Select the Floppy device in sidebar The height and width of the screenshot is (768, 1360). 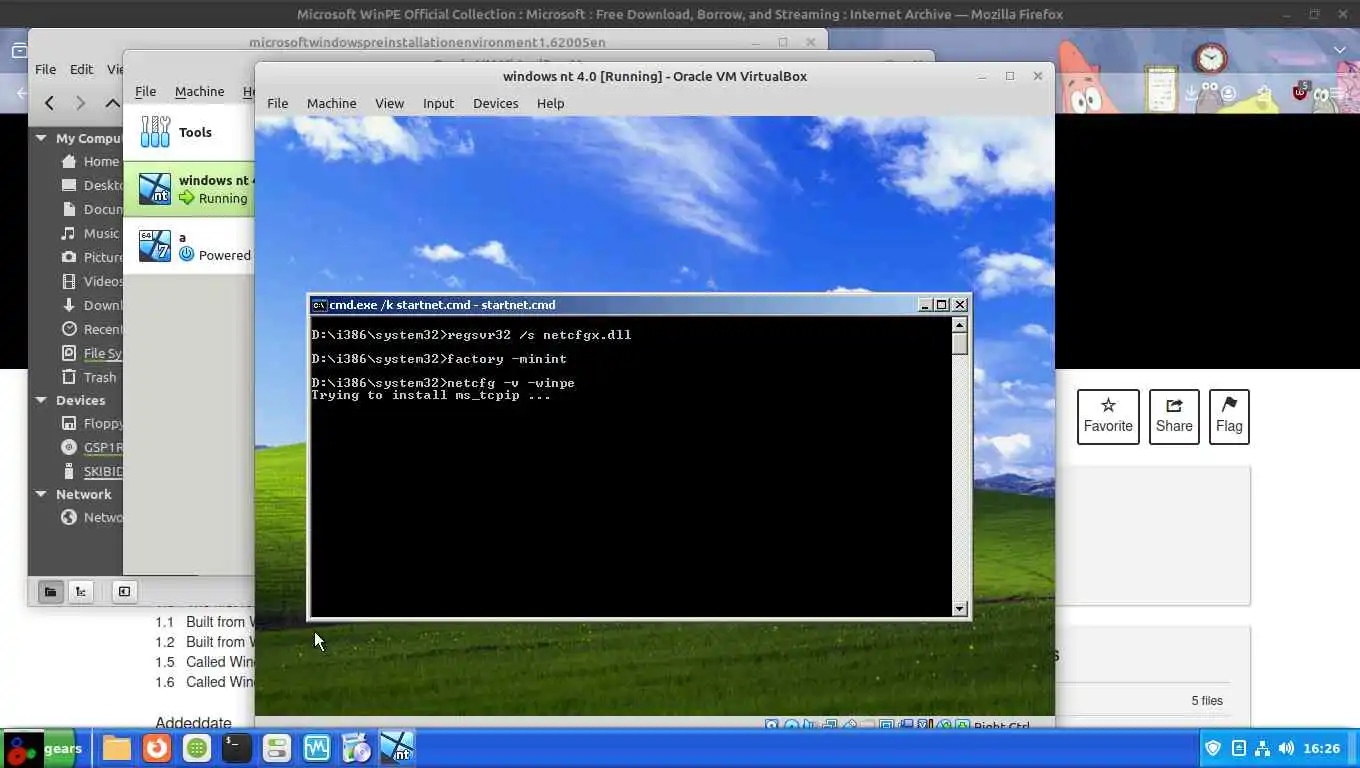91,423
